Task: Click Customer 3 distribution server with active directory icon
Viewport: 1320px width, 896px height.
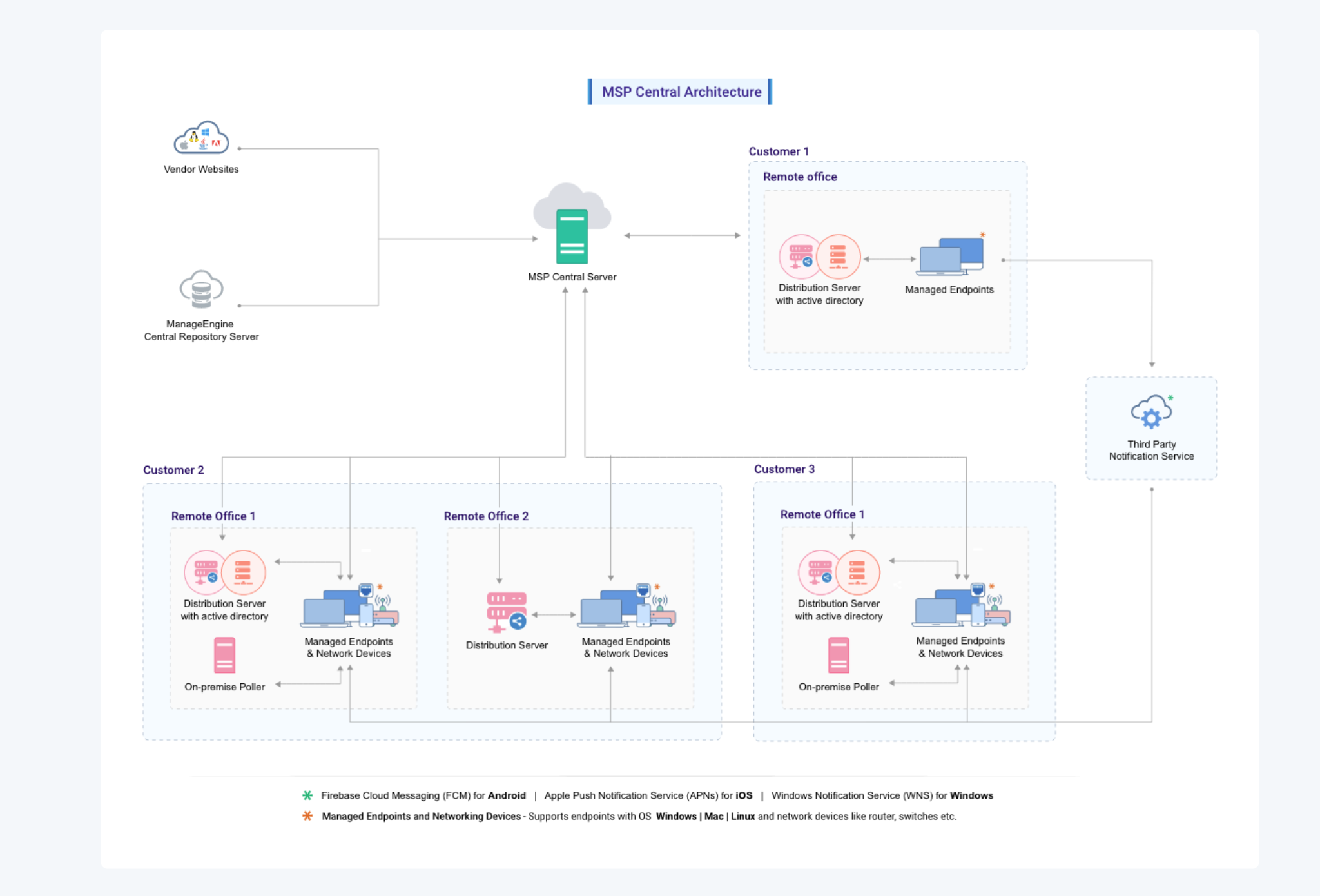Action: click(839, 572)
